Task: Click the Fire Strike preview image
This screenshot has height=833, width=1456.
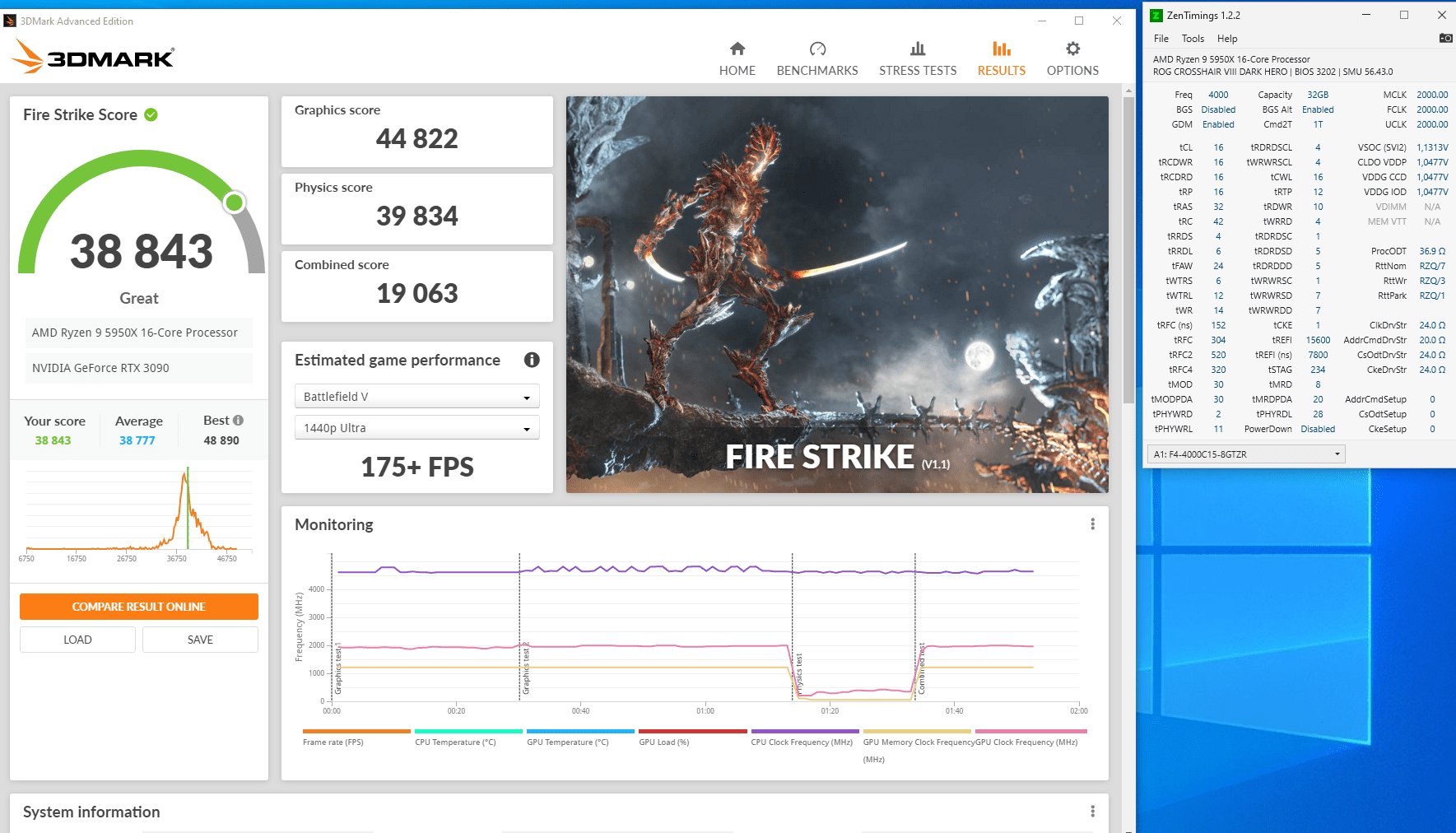Action: coord(837,295)
